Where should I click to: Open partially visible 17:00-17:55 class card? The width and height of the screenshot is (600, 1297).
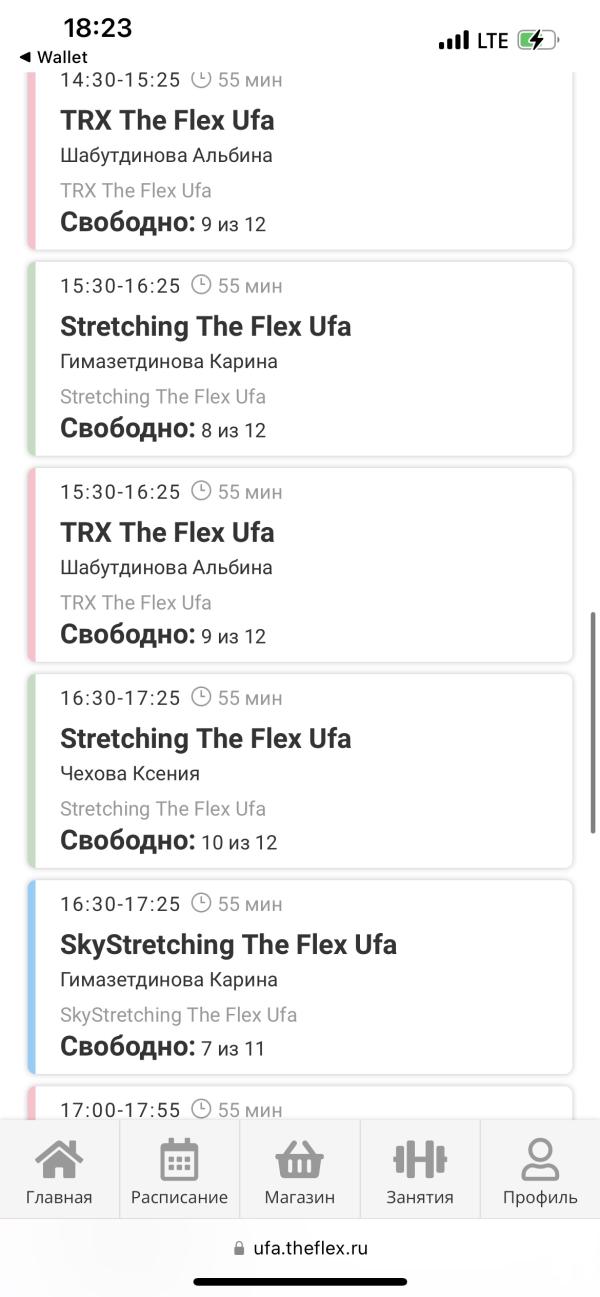coord(300,1102)
